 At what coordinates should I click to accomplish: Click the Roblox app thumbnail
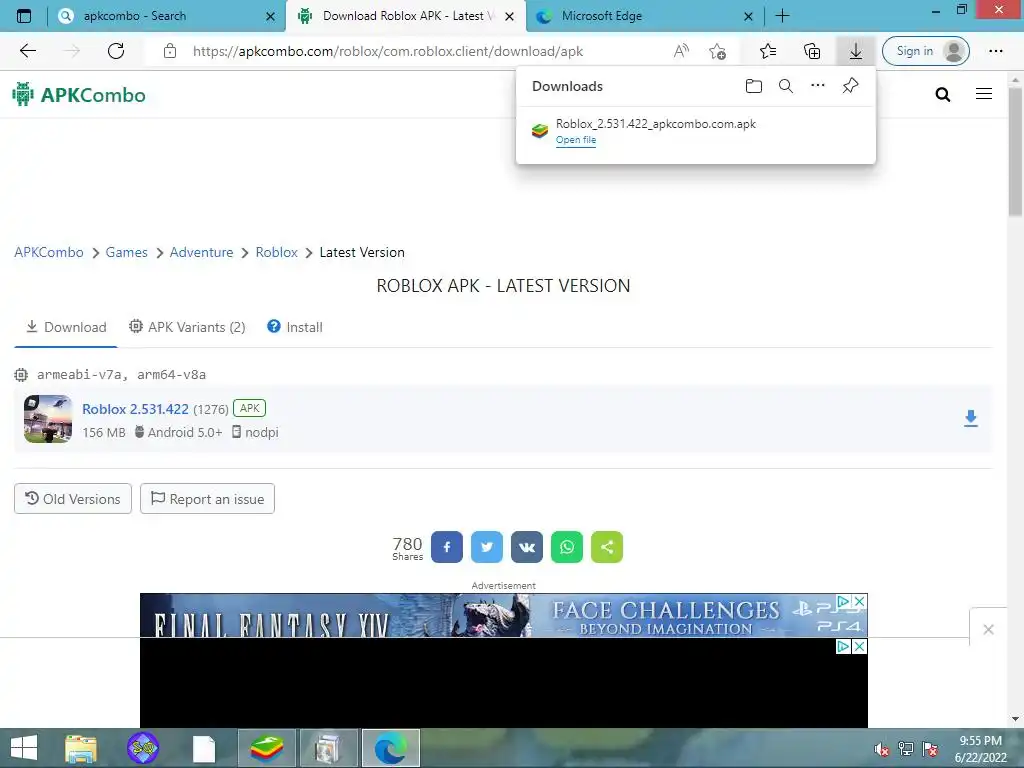pyautogui.click(x=48, y=419)
